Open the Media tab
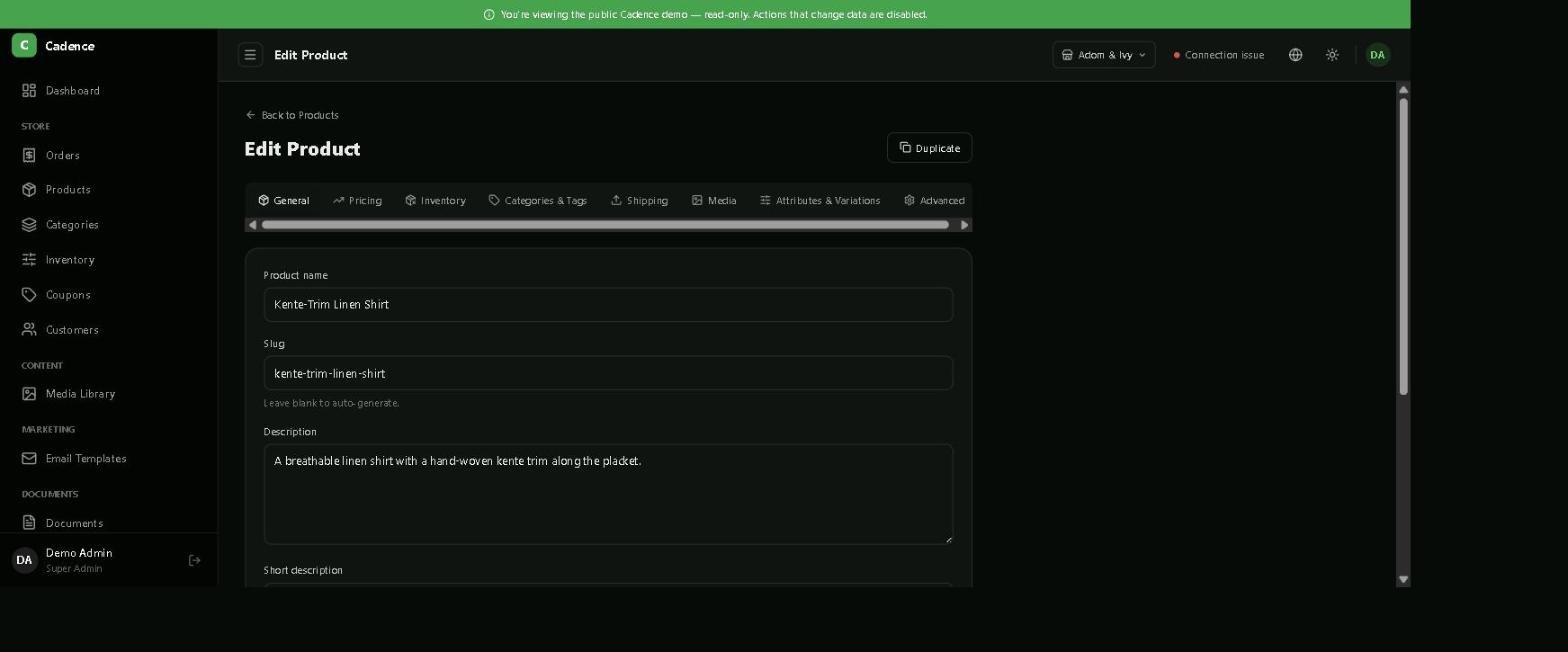This screenshot has width=1568, height=652. (714, 201)
